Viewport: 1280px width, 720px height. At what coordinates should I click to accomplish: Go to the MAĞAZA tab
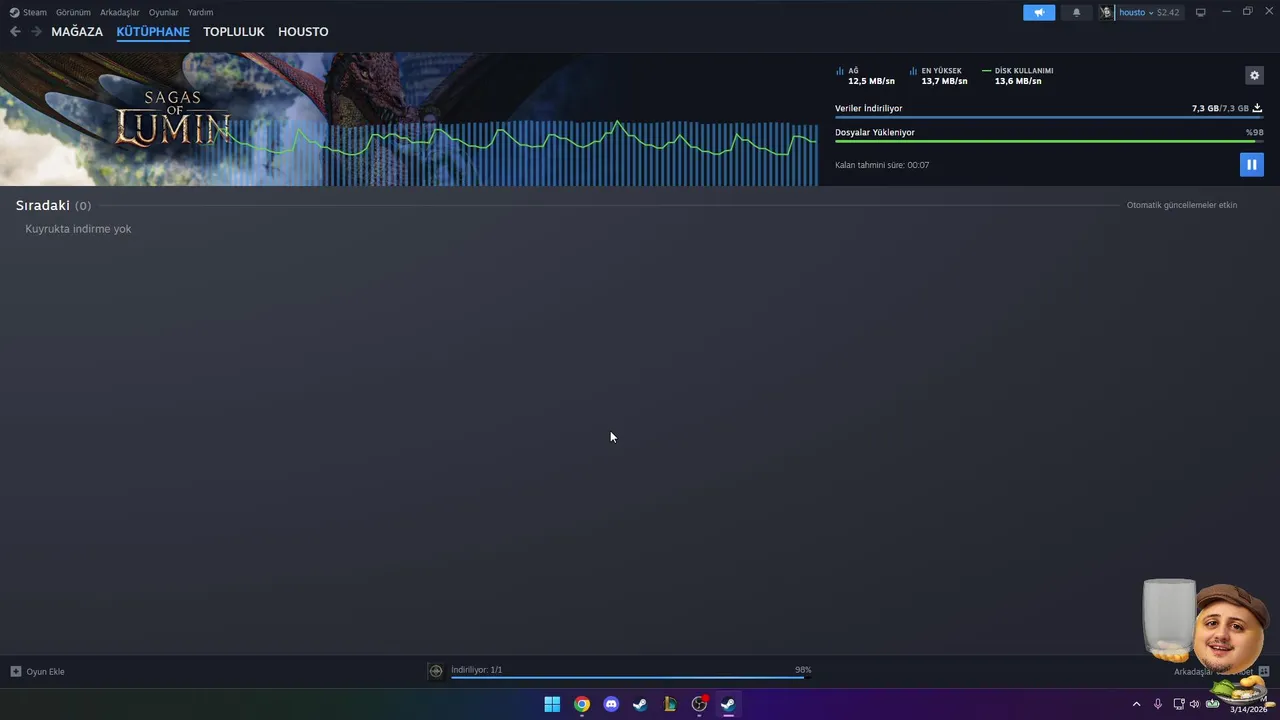click(77, 31)
